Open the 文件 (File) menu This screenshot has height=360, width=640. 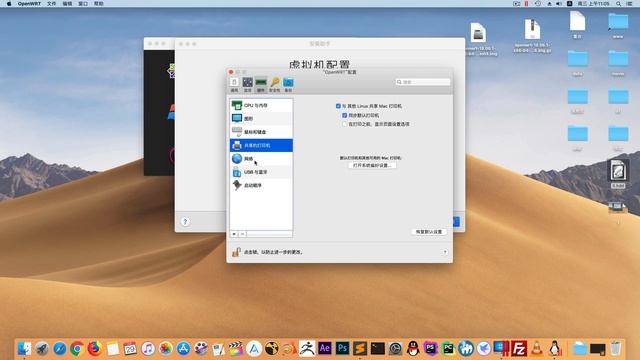(x=51, y=4)
